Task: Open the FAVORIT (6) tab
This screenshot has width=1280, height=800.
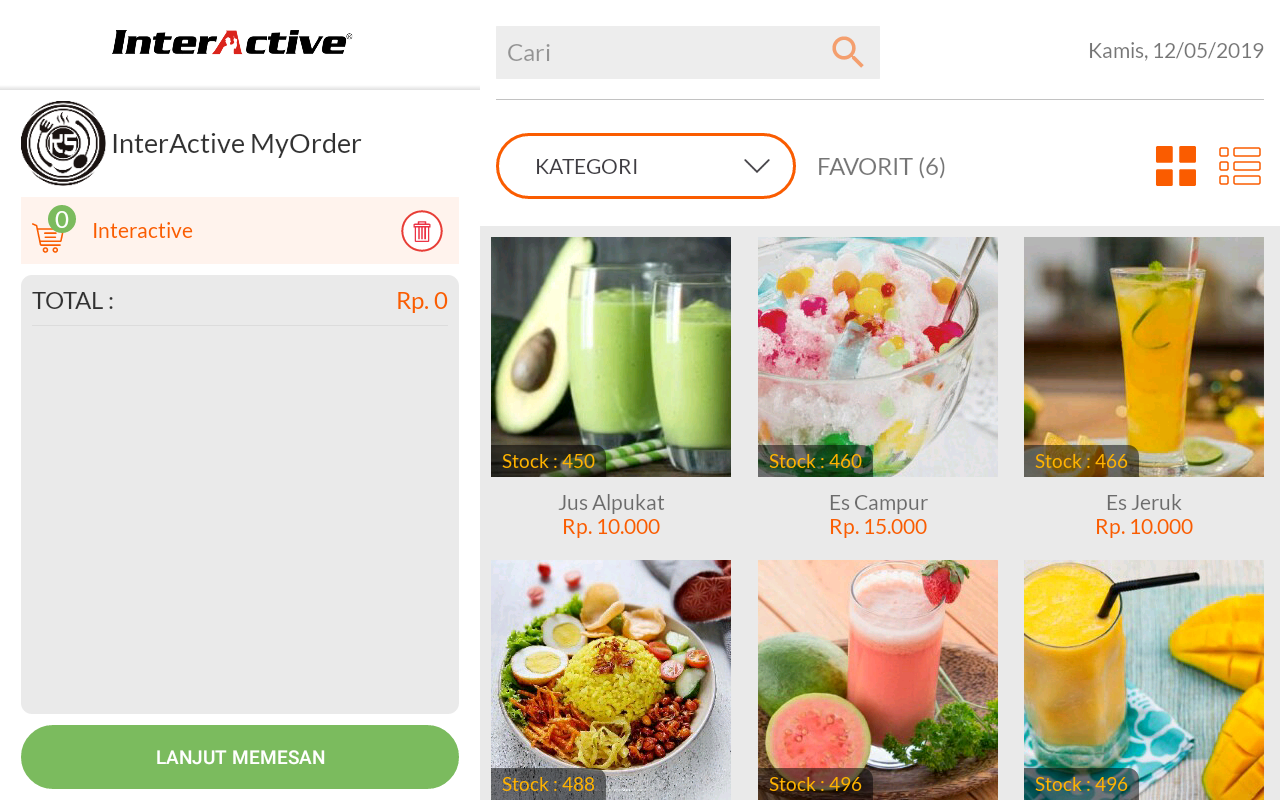Action: pos(881,166)
